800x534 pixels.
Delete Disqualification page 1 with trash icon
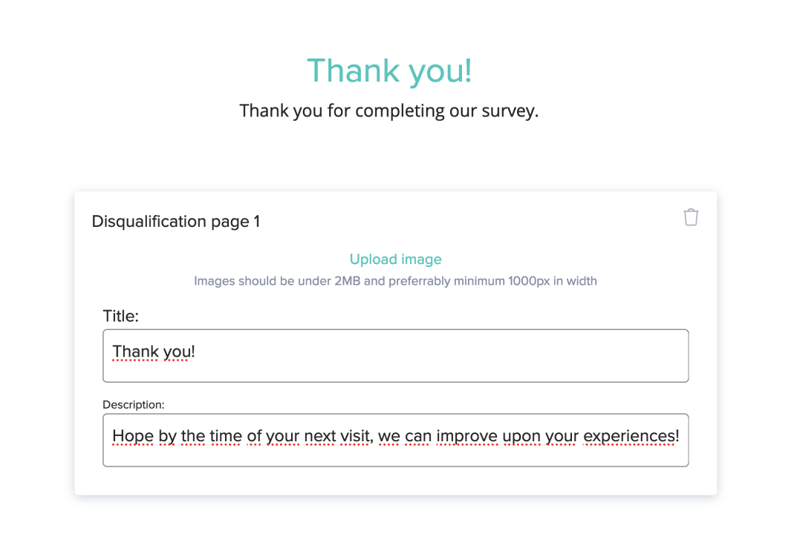click(x=691, y=217)
